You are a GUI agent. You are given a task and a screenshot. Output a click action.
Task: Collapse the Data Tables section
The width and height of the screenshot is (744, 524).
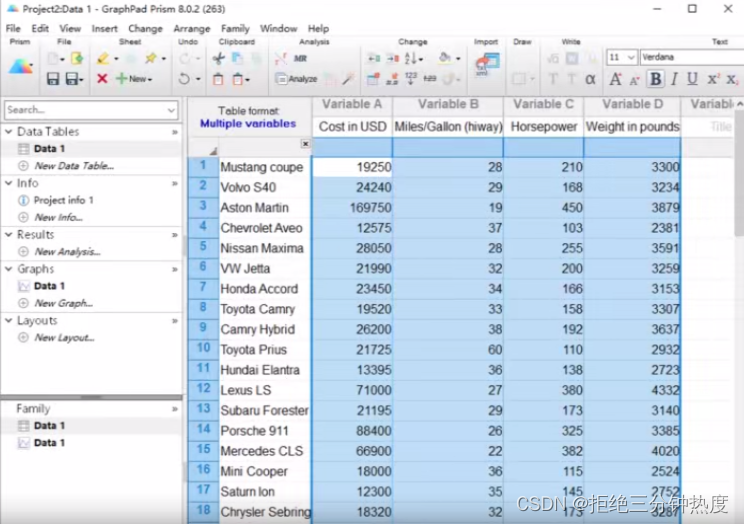pyautogui.click(x=9, y=131)
